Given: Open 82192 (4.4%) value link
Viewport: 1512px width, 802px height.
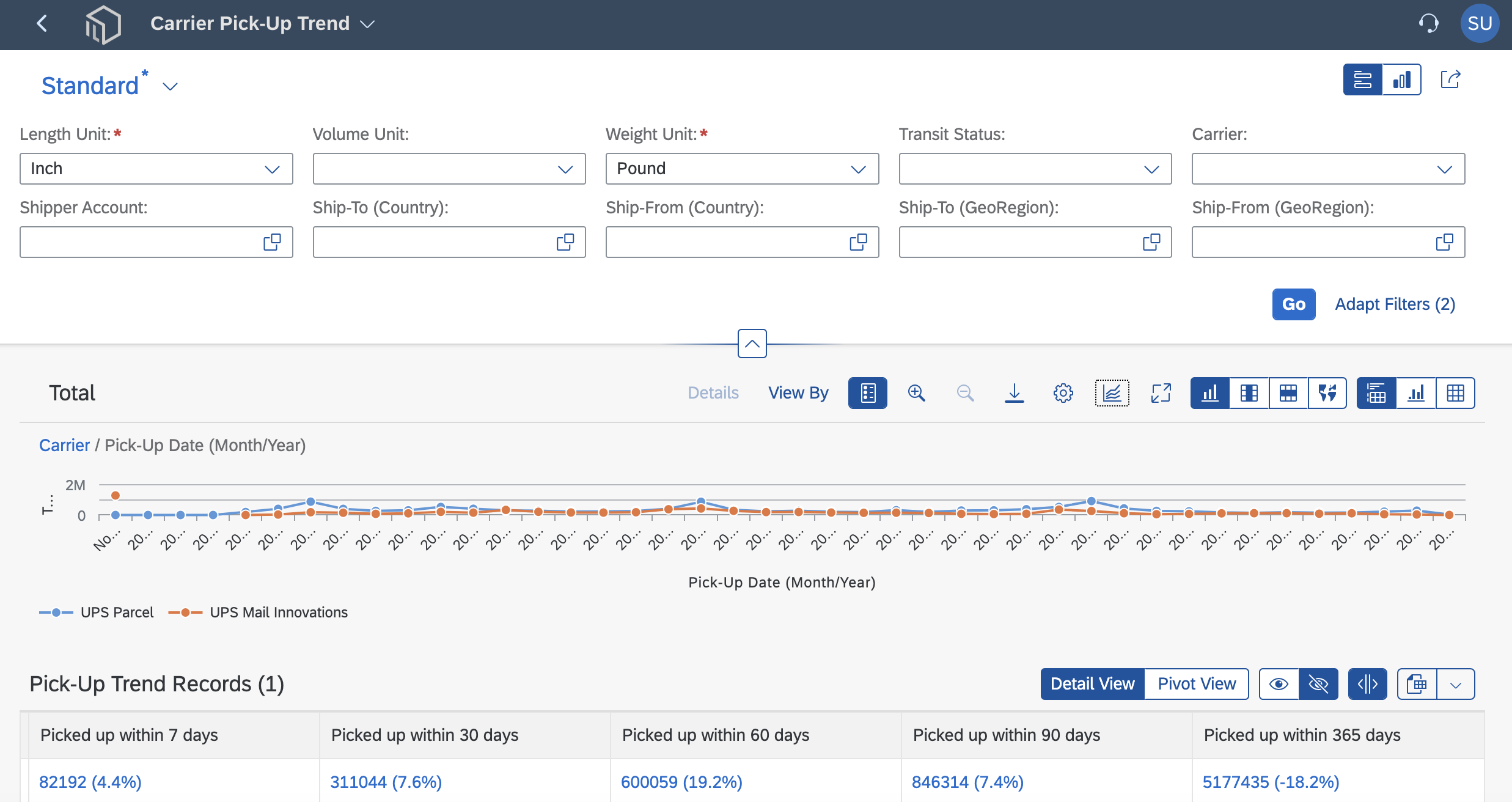Looking at the screenshot, I should (x=90, y=782).
